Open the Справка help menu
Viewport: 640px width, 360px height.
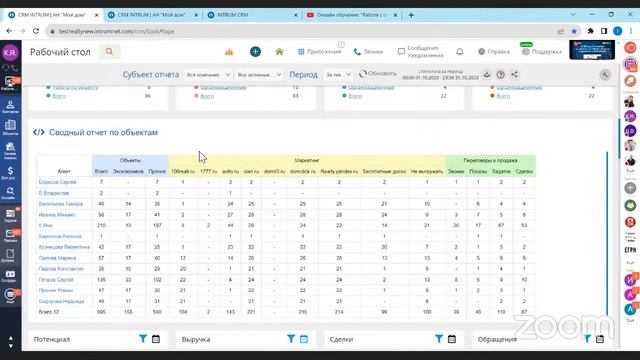(494, 52)
